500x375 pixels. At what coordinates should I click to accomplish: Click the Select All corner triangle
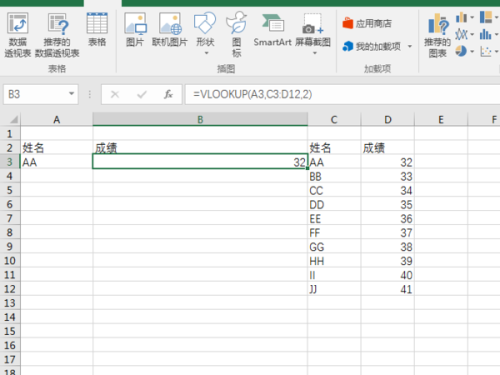(13, 119)
